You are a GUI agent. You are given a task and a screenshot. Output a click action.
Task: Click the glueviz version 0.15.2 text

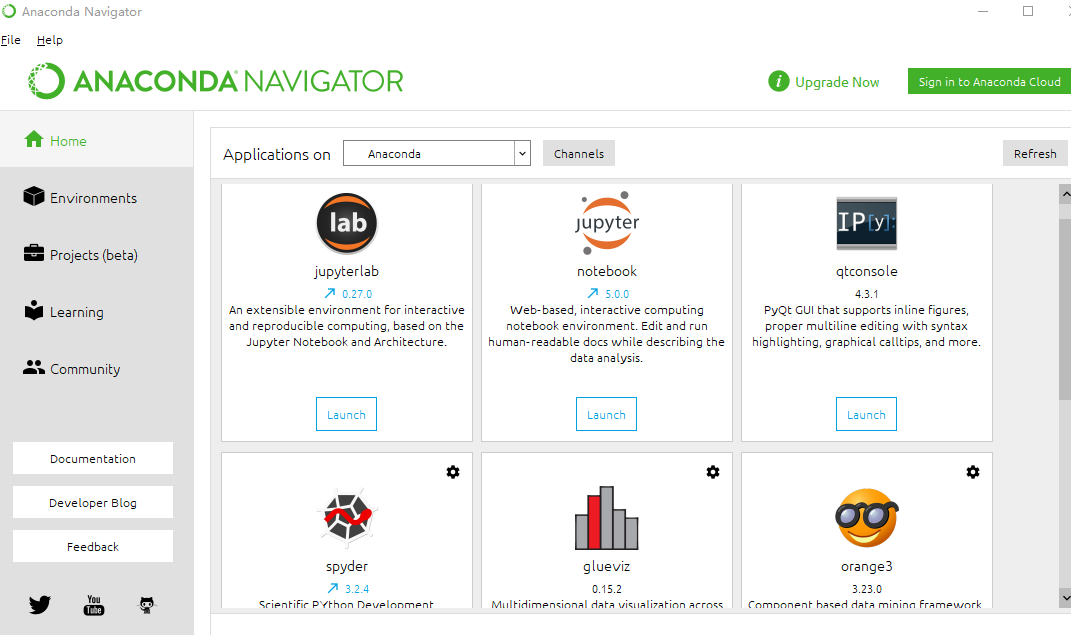(607, 589)
